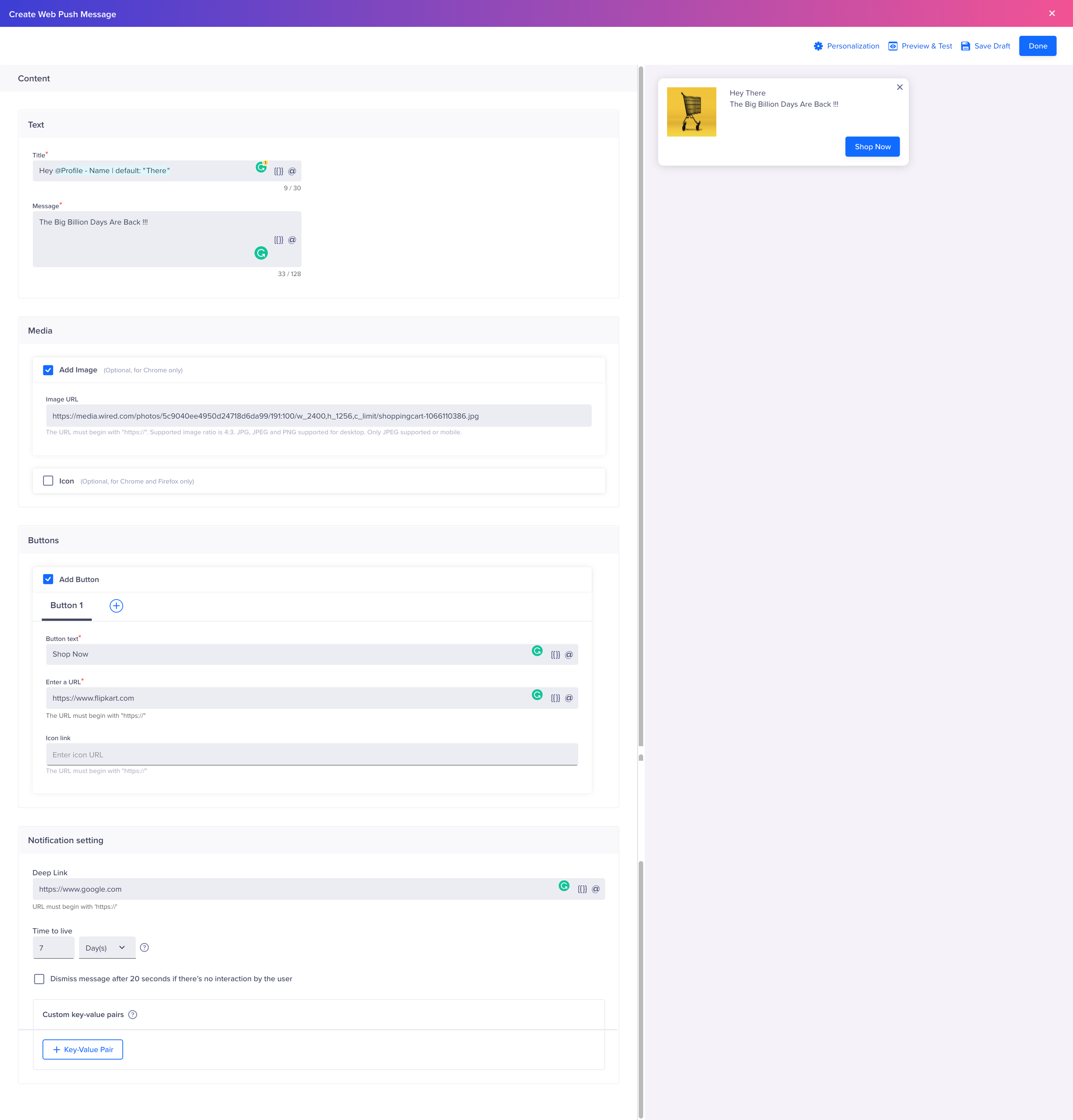Uncheck the Add Button checkbox
This screenshot has height=1120, width=1073.
(48, 579)
